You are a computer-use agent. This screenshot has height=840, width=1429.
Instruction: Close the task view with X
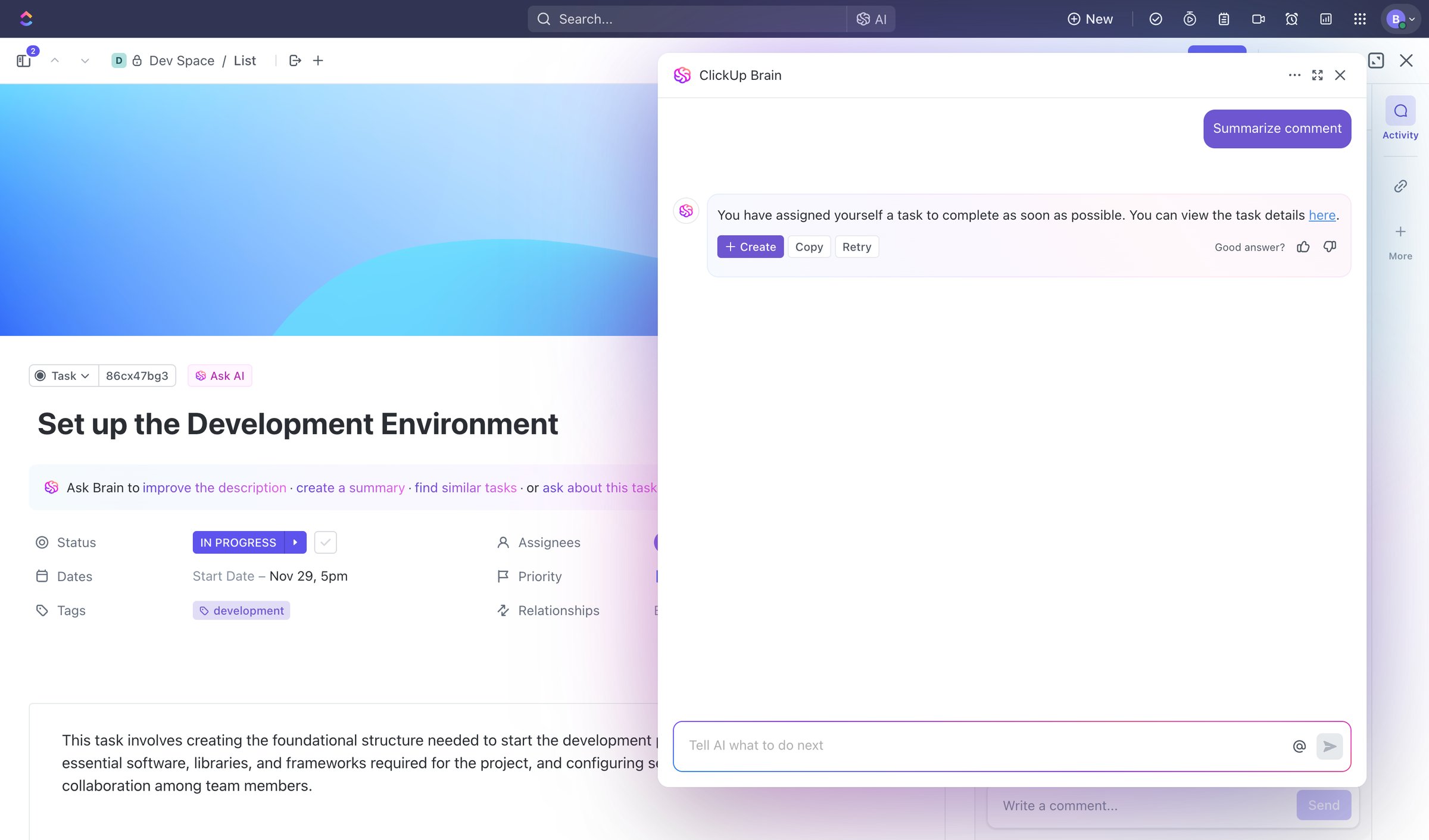1406,60
